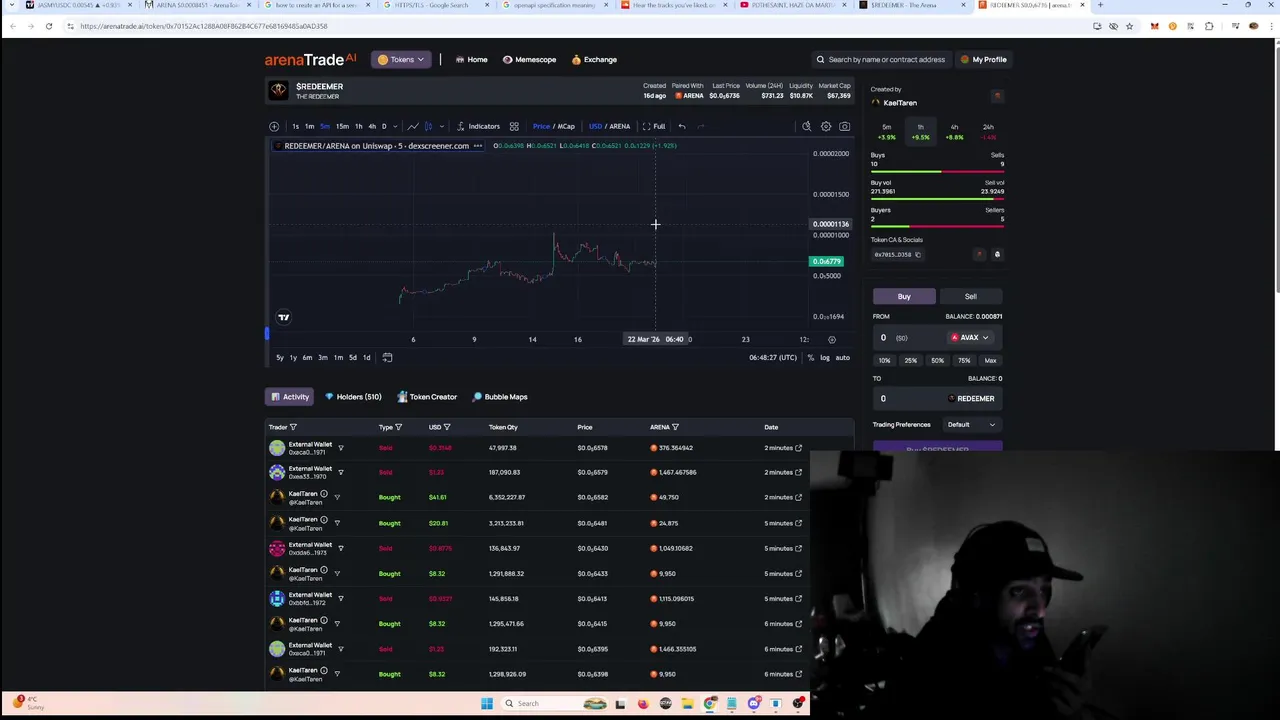The image size is (1280, 720).
Task: Open the three-dots menu in chart legend
Action: point(478,146)
